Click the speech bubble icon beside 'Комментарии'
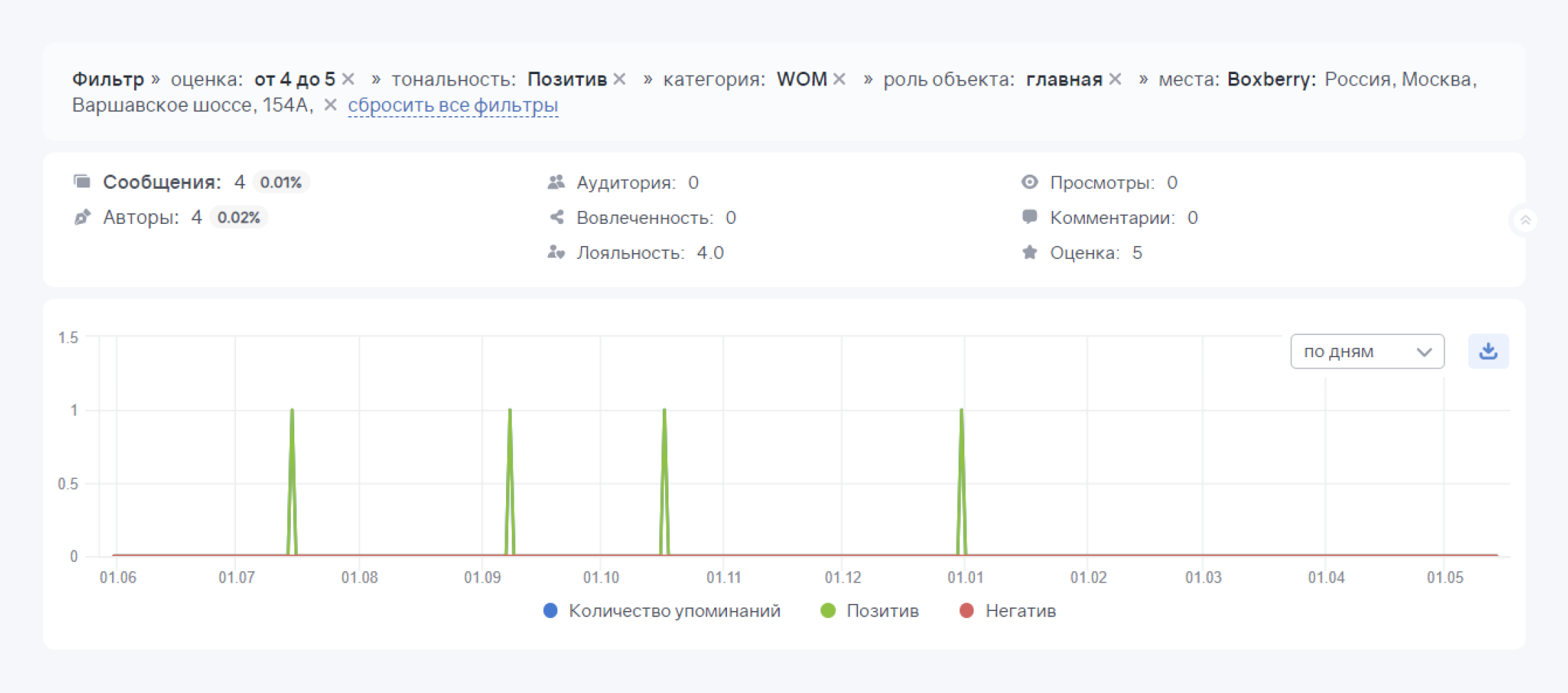Image resolution: width=1568 pixels, height=693 pixels. pos(1029,217)
